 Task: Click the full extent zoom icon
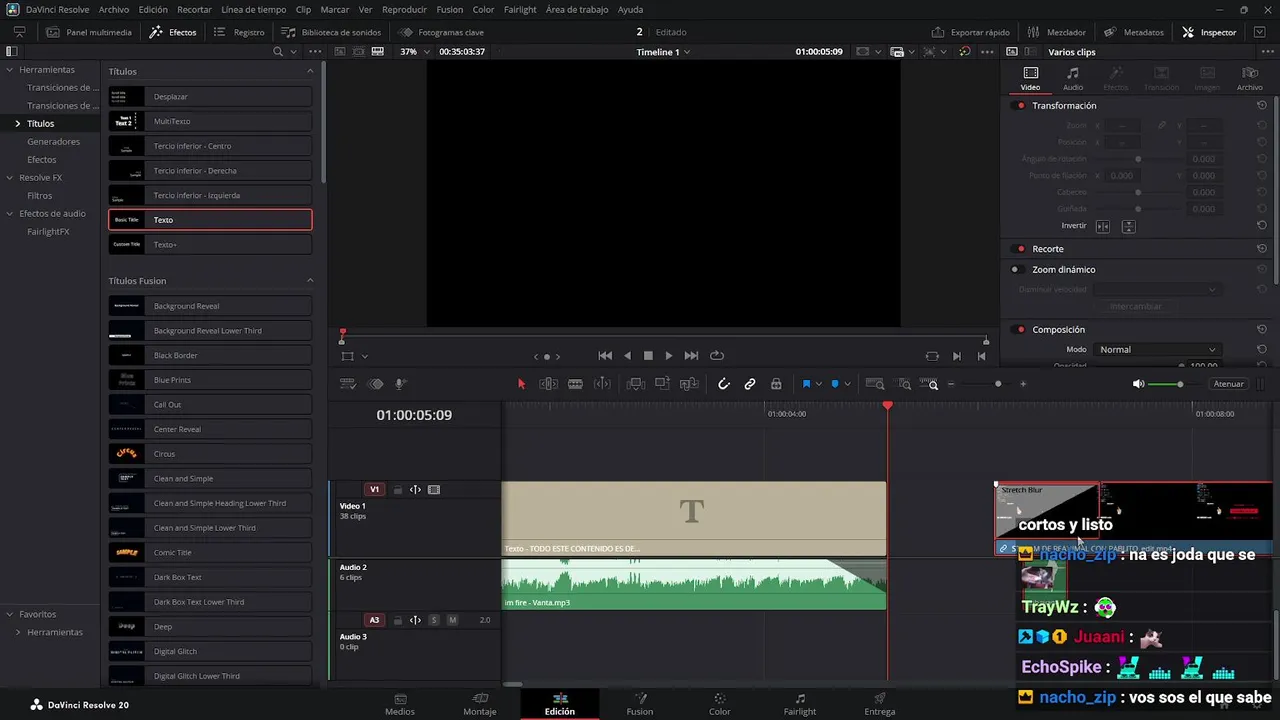coord(875,384)
